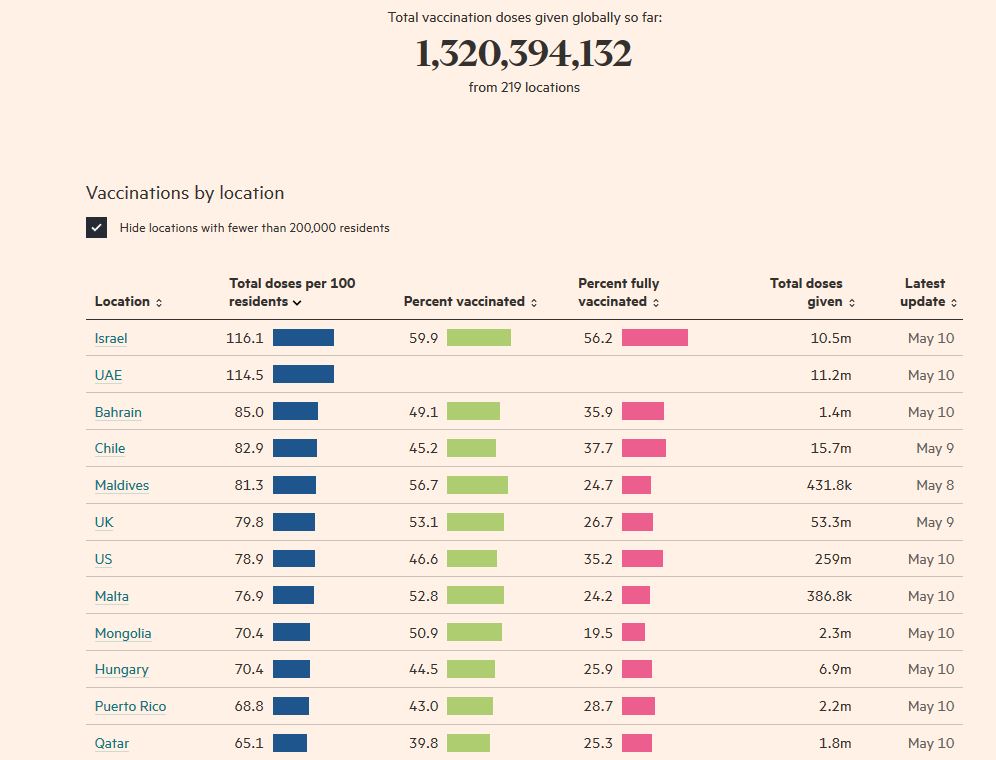Click the Mongolia link

(123, 633)
